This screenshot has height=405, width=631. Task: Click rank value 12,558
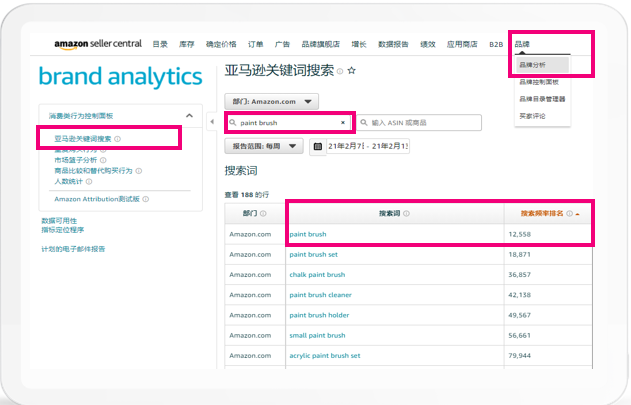(520, 234)
